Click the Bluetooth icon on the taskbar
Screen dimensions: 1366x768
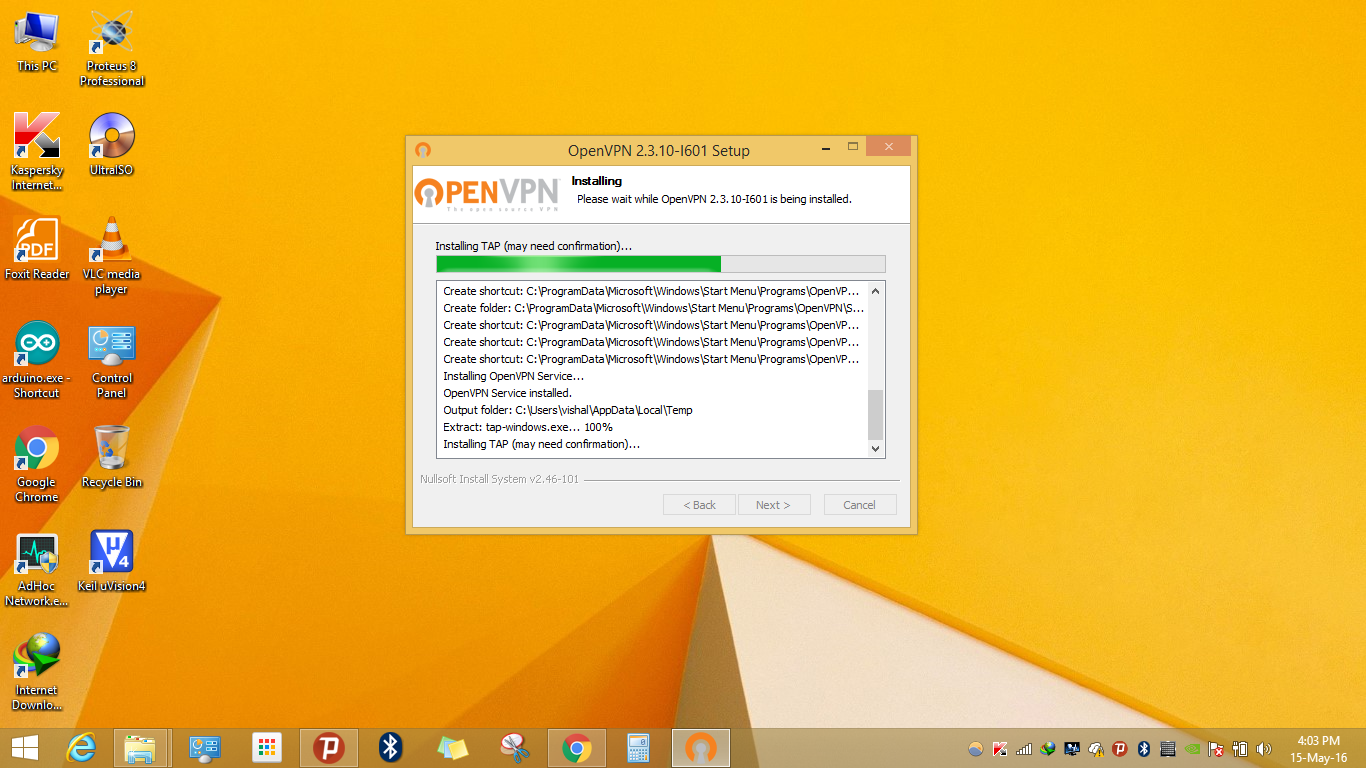(x=390, y=748)
